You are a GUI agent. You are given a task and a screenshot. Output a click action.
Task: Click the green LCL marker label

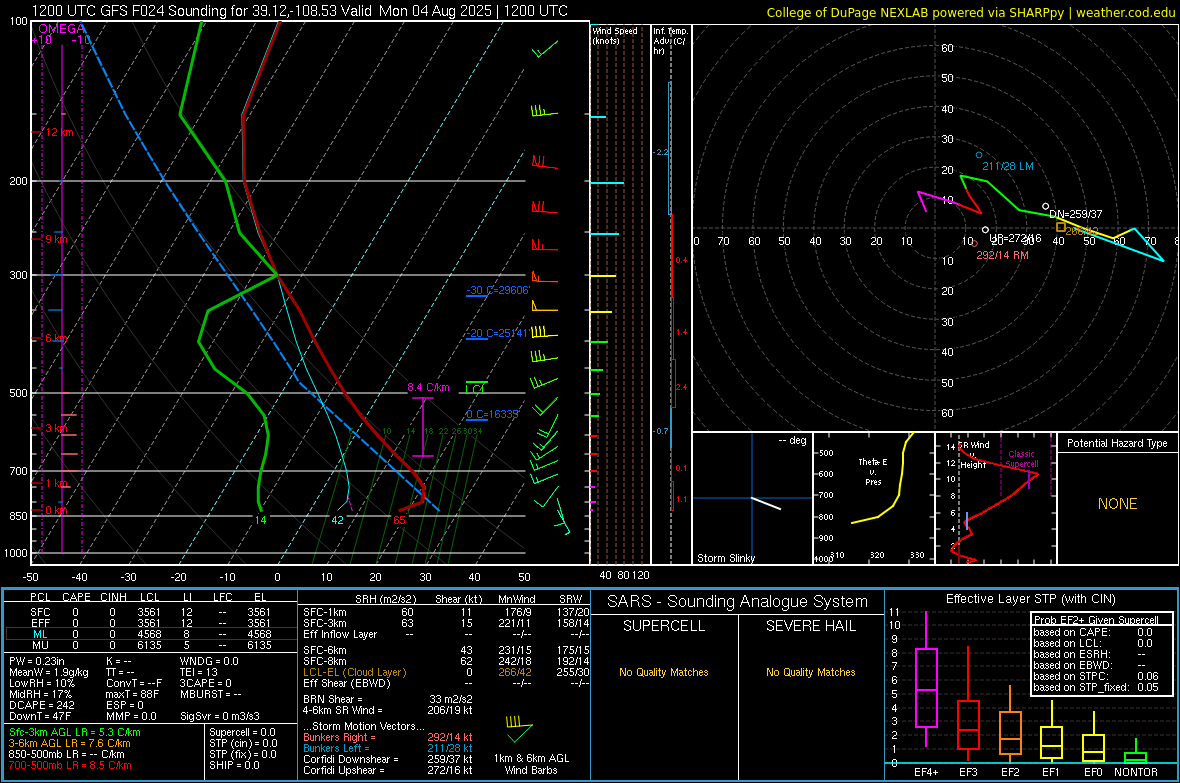click(476, 388)
